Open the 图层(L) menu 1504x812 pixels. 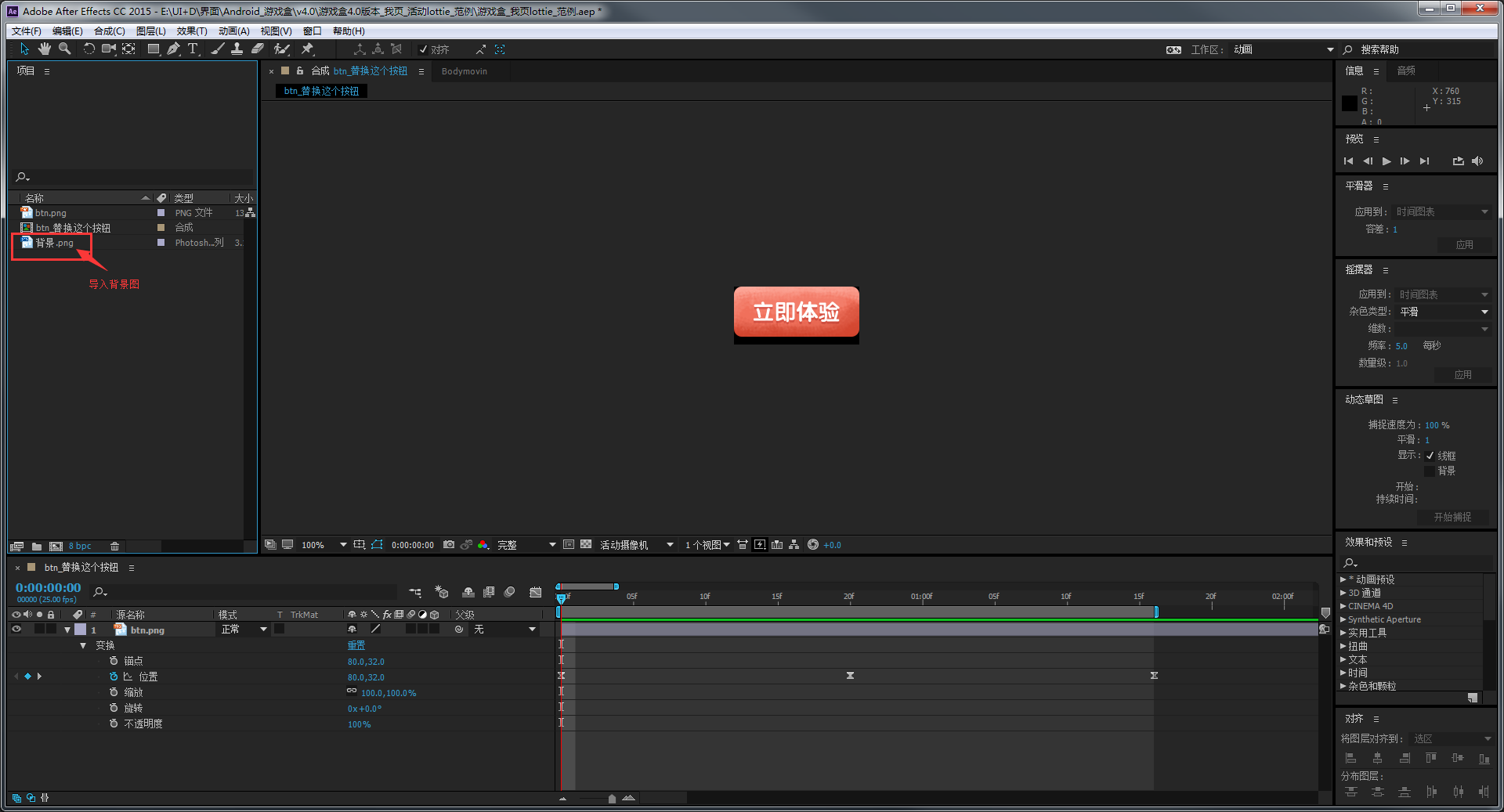(x=150, y=31)
